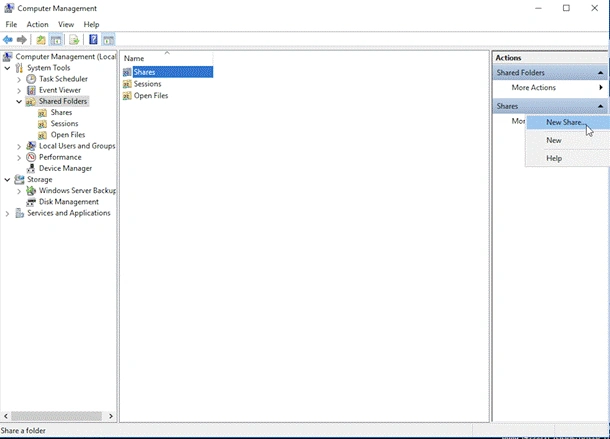Screen dimensions: 610x439
Task: Expand Local Users and Groups node
Action: point(19,146)
